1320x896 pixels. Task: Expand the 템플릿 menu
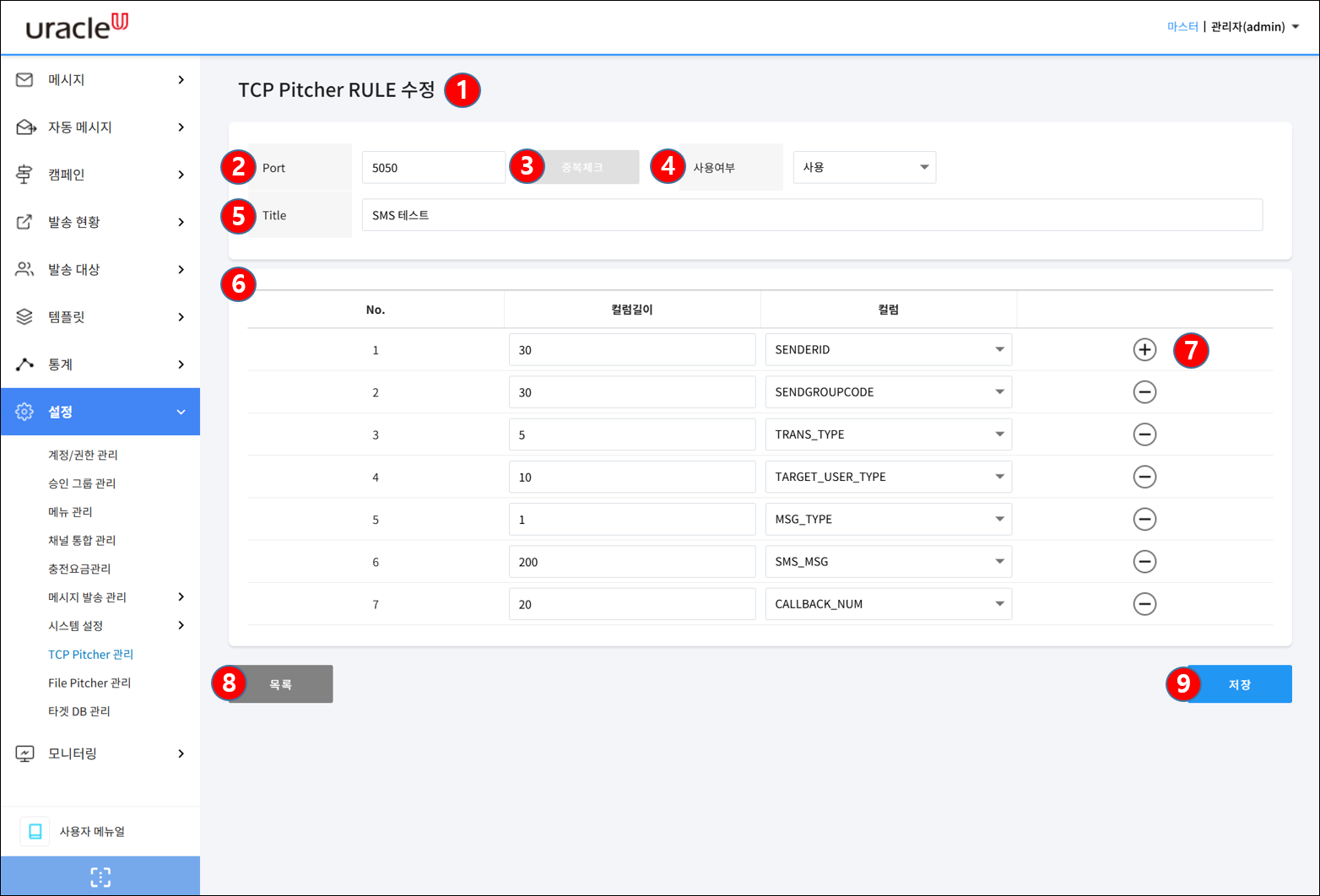tap(181, 316)
